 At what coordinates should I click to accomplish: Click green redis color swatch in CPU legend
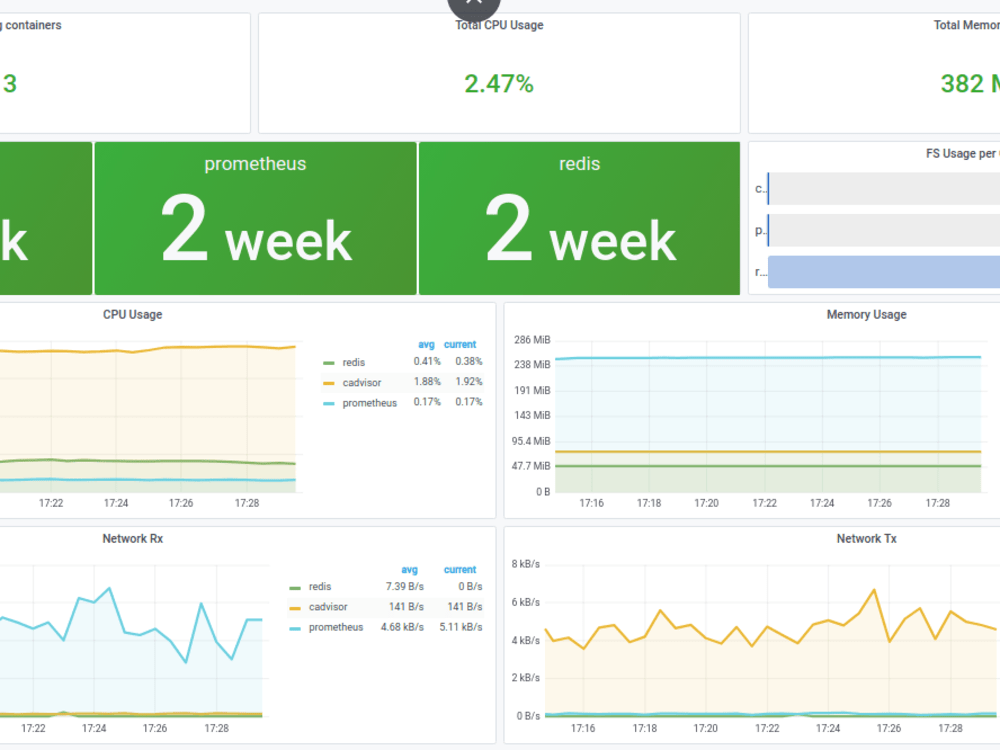point(328,363)
